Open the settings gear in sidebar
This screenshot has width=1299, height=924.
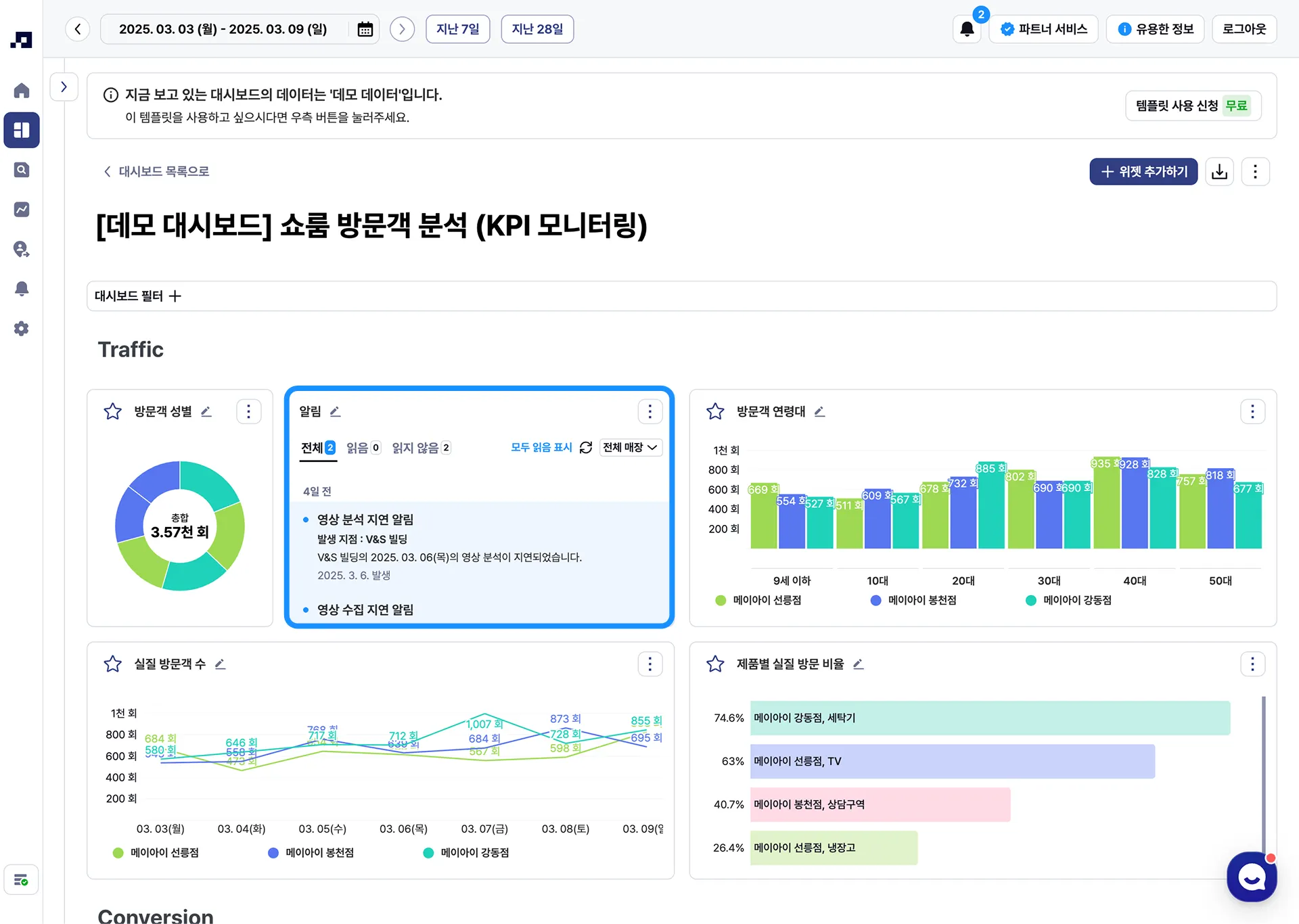pyautogui.click(x=22, y=329)
